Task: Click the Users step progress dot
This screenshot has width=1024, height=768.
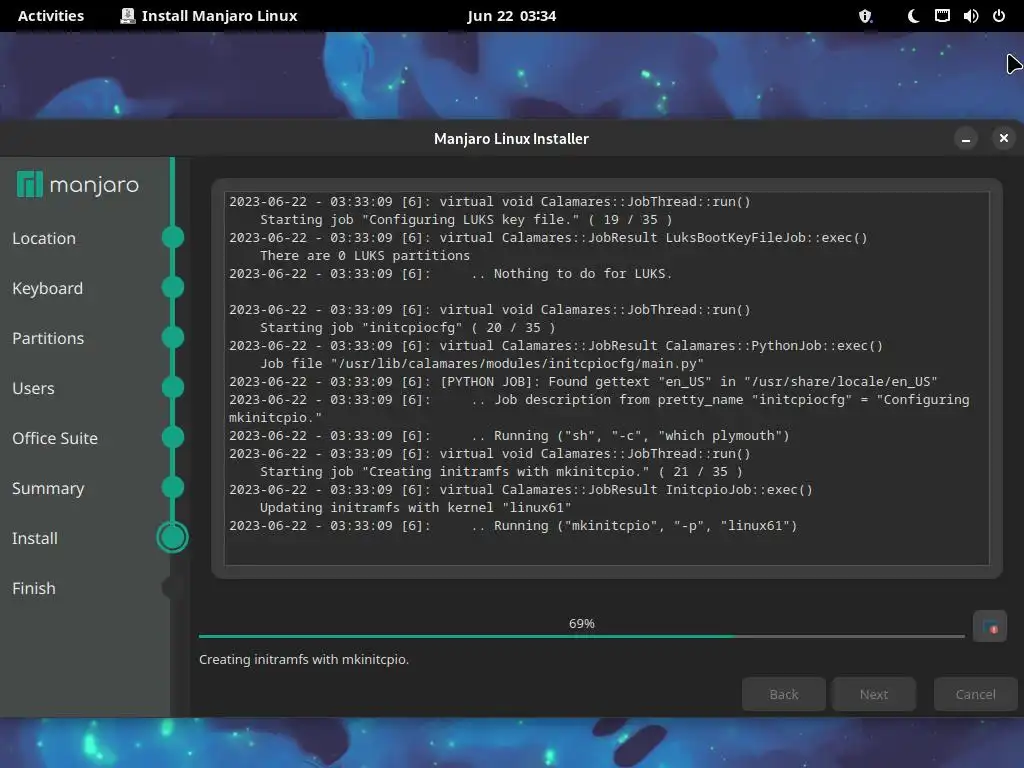Action: coord(172,387)
